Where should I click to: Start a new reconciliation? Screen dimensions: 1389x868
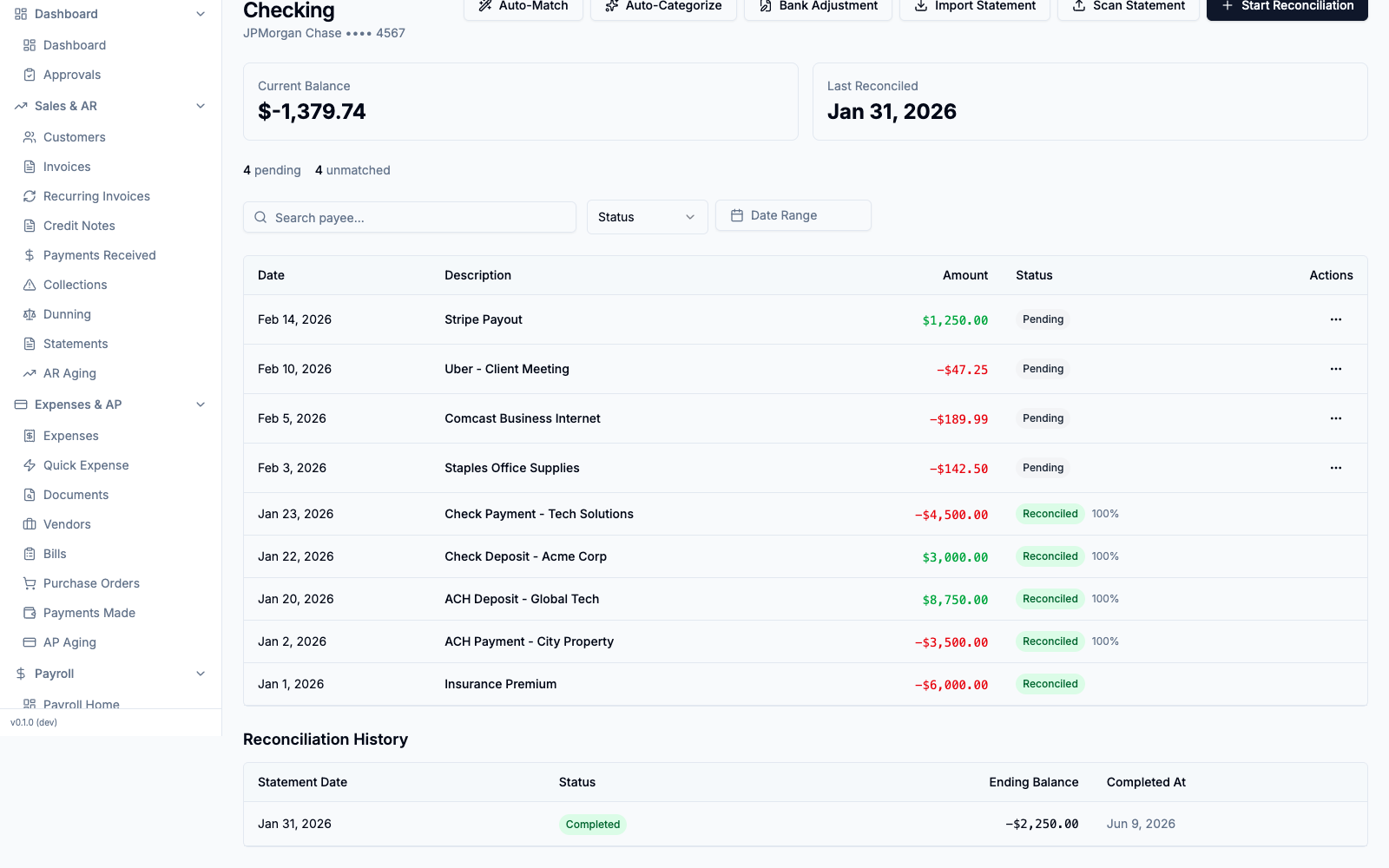point(1287,6)
